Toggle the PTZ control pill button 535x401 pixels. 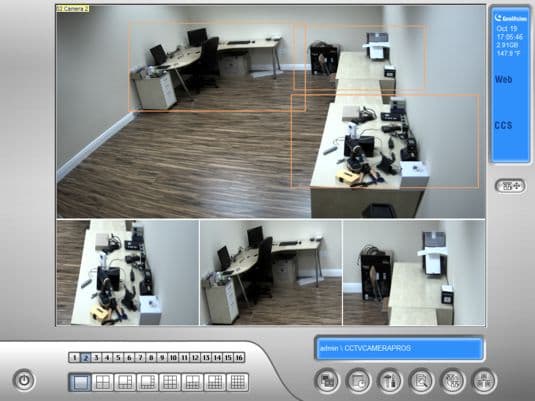[x=510, y=186]
